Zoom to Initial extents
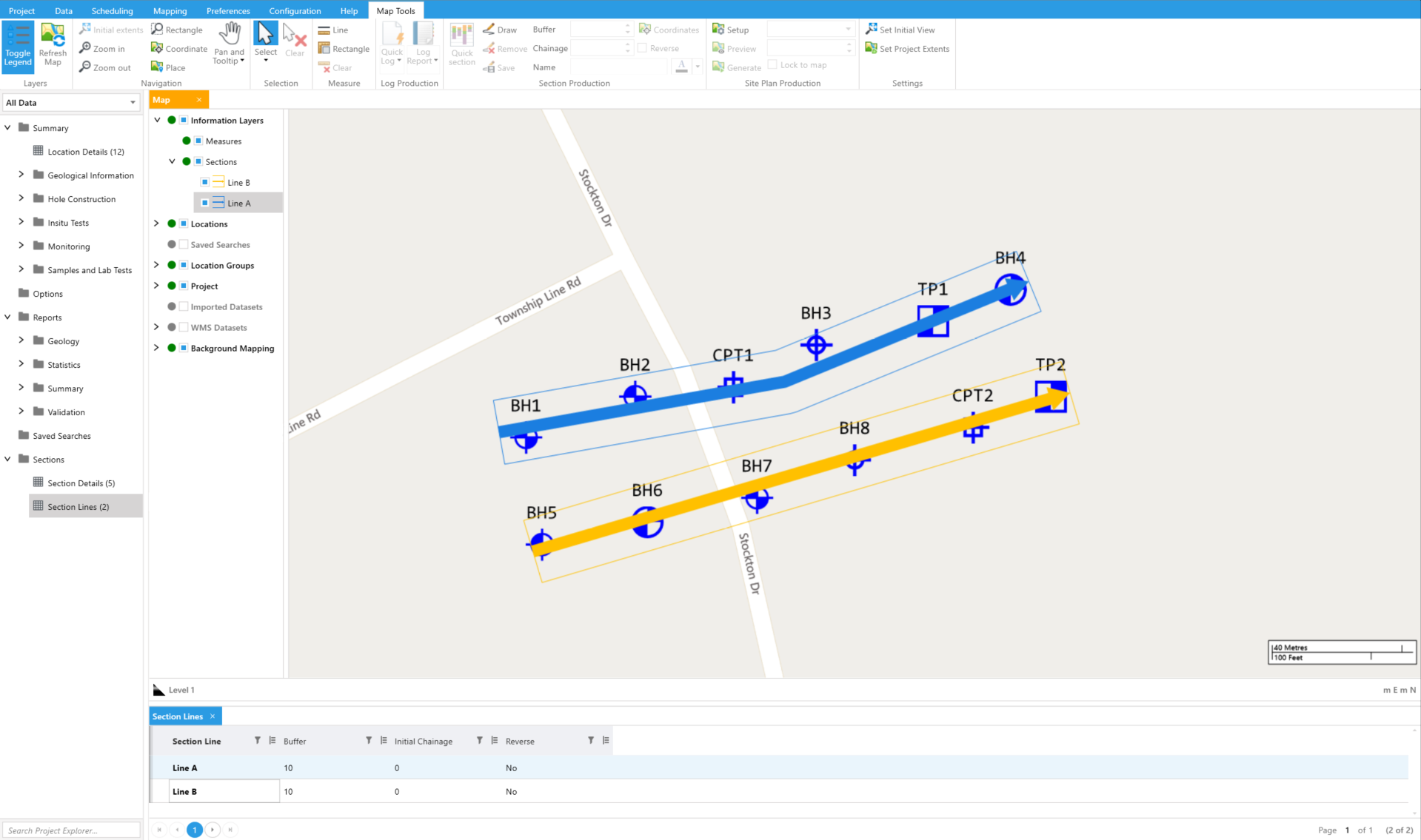 [x=111, y=30]
